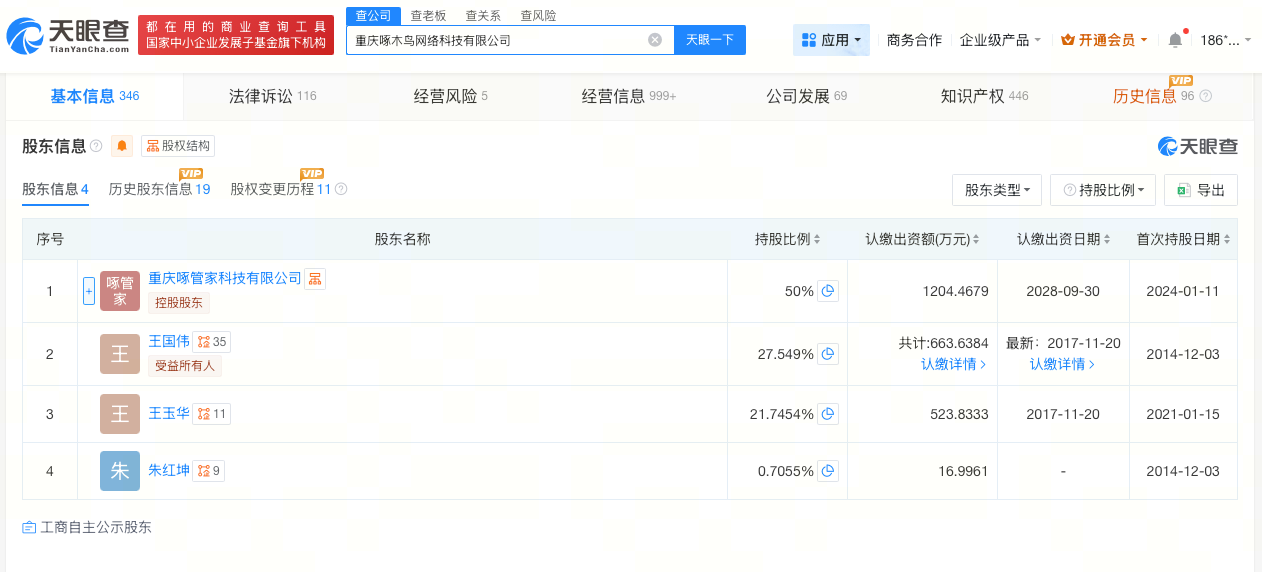Click equity structure icon beside 重庆啄管家科技有限公司
This screenshot has width=1262, height=572.
coord(315,279)
